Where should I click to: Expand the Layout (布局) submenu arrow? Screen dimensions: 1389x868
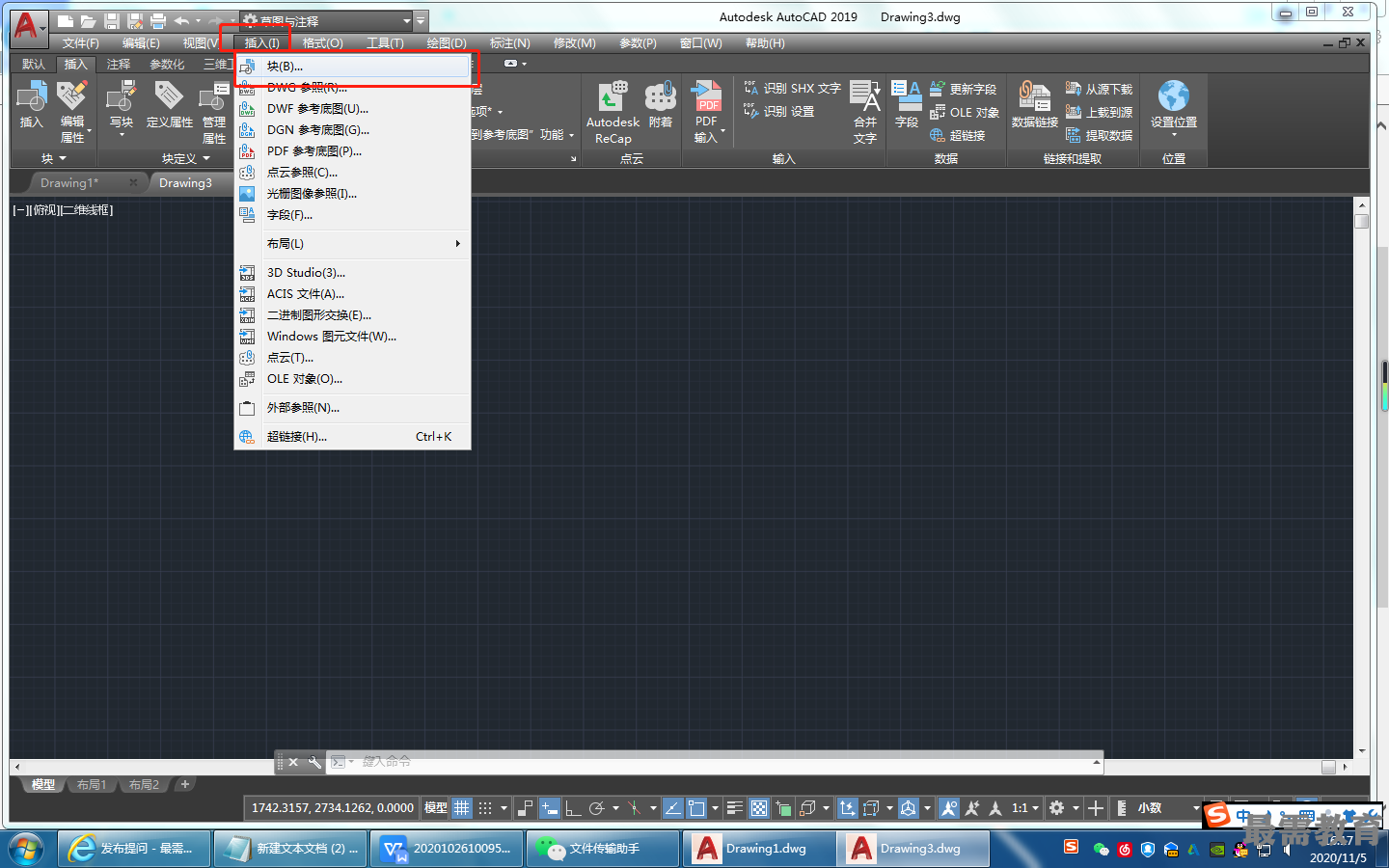coord(457,243)
